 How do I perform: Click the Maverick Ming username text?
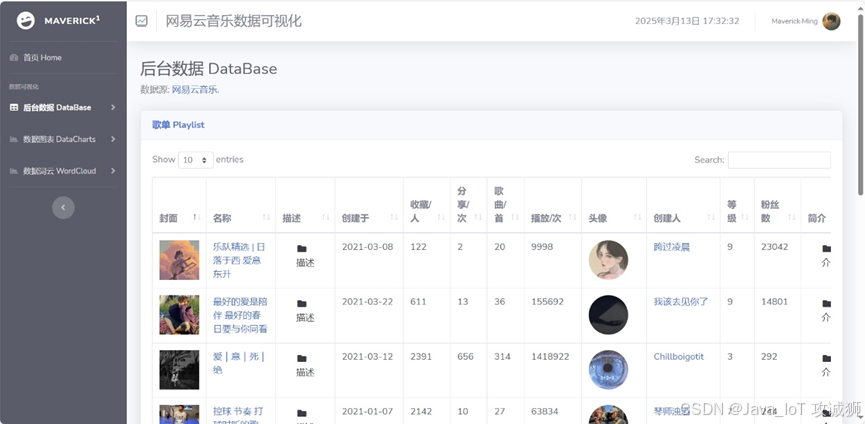794,22
